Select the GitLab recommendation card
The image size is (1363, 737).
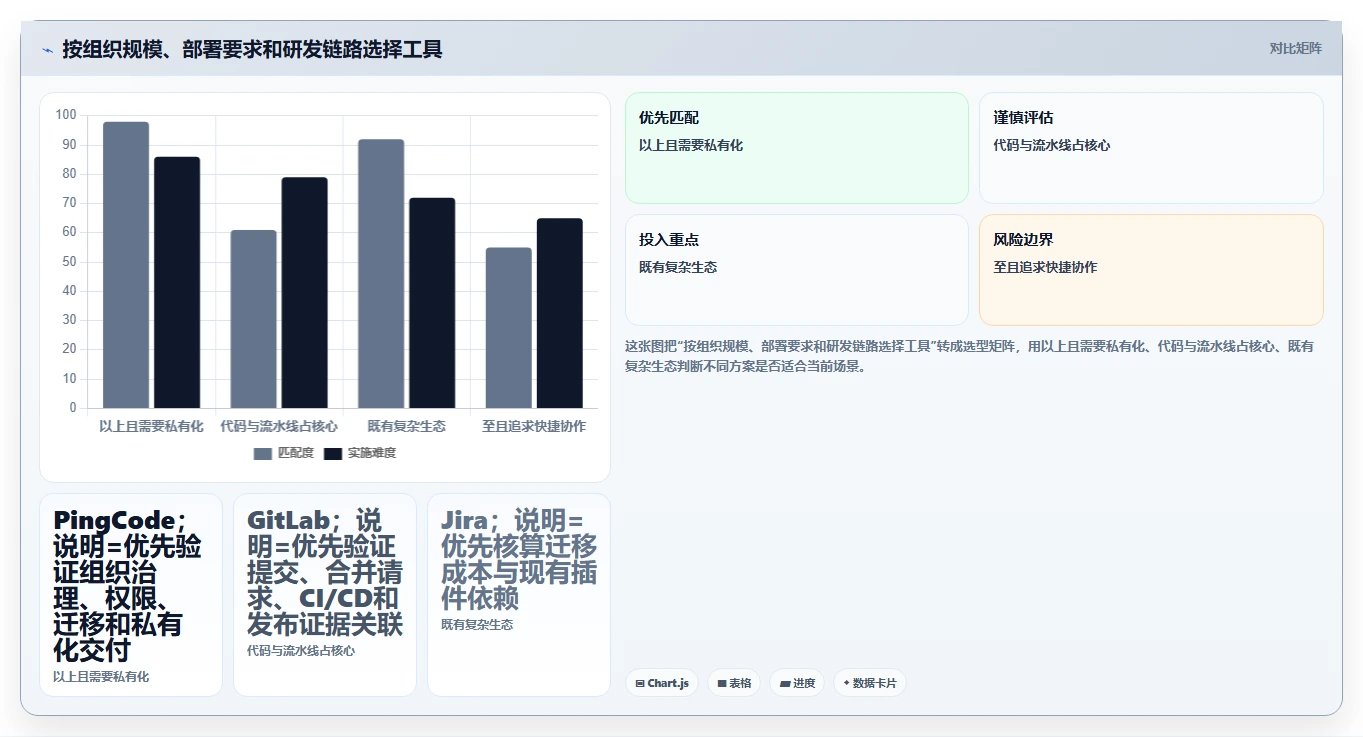coord(325,595)
